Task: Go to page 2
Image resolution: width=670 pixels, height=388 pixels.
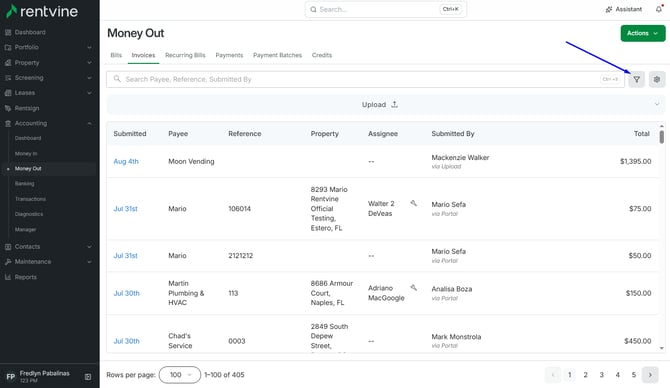Action: [x=585, y=375]
